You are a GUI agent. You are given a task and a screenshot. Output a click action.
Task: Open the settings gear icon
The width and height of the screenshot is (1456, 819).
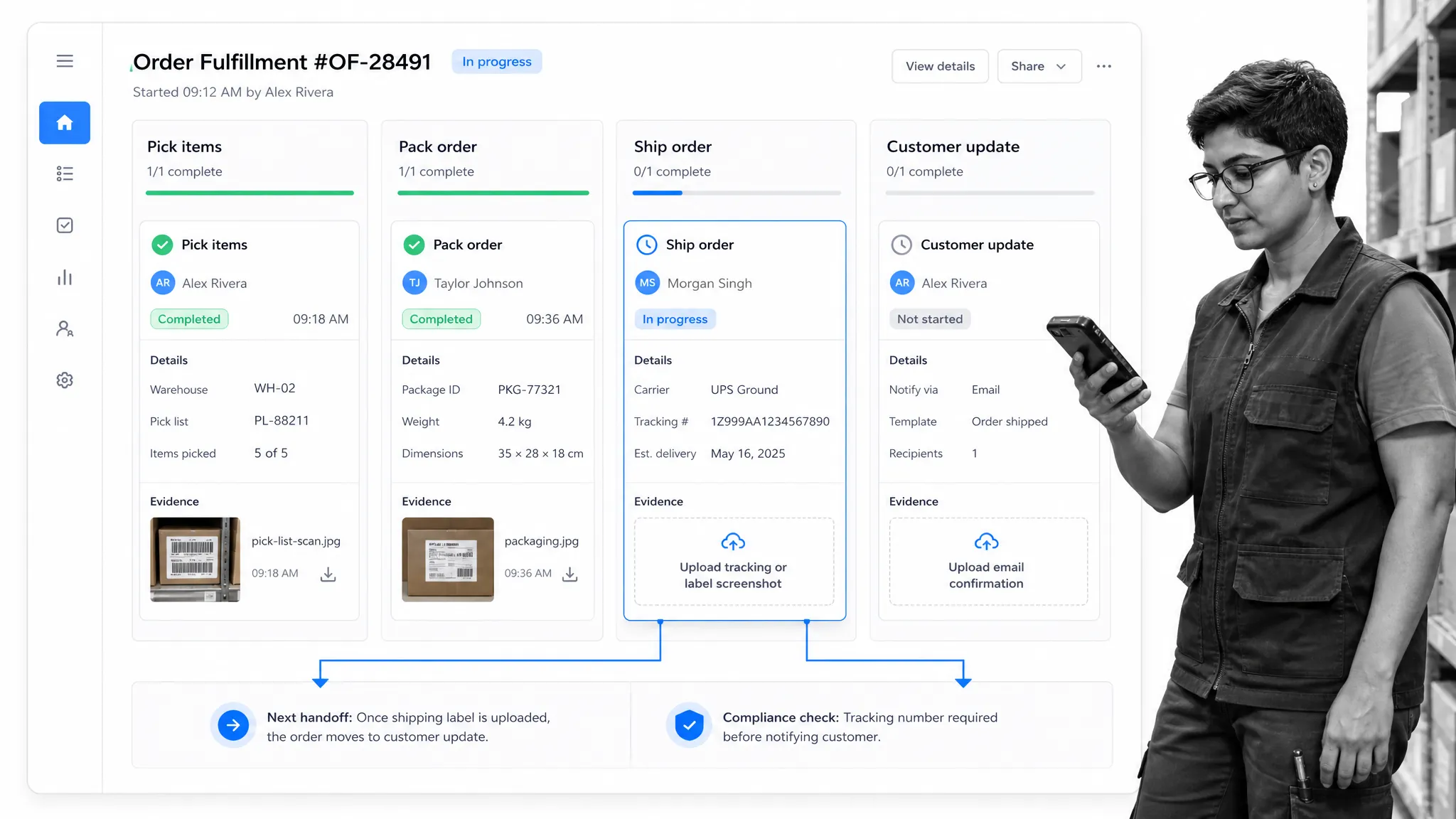65,380
